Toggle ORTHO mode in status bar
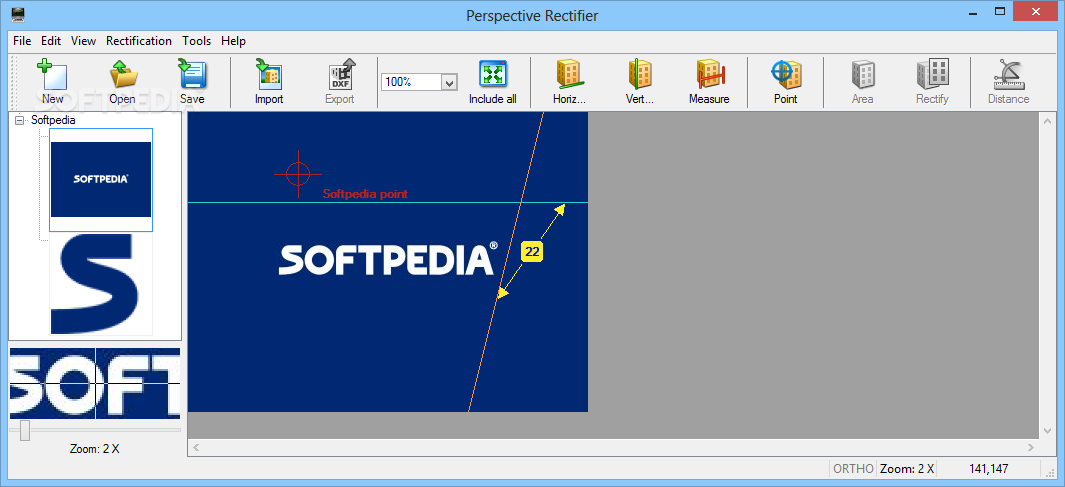Screen dimensions: 1065x487 coord(852,469)
